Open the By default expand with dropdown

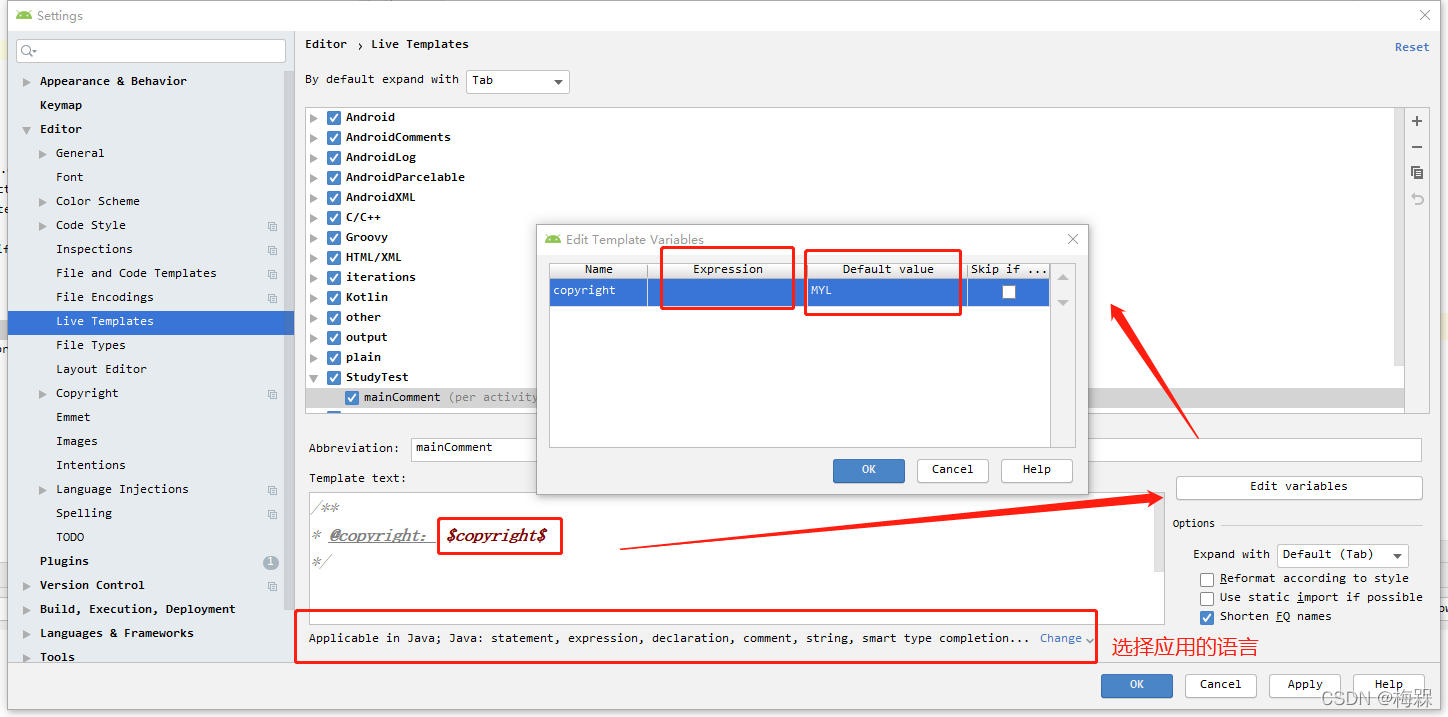517,81
